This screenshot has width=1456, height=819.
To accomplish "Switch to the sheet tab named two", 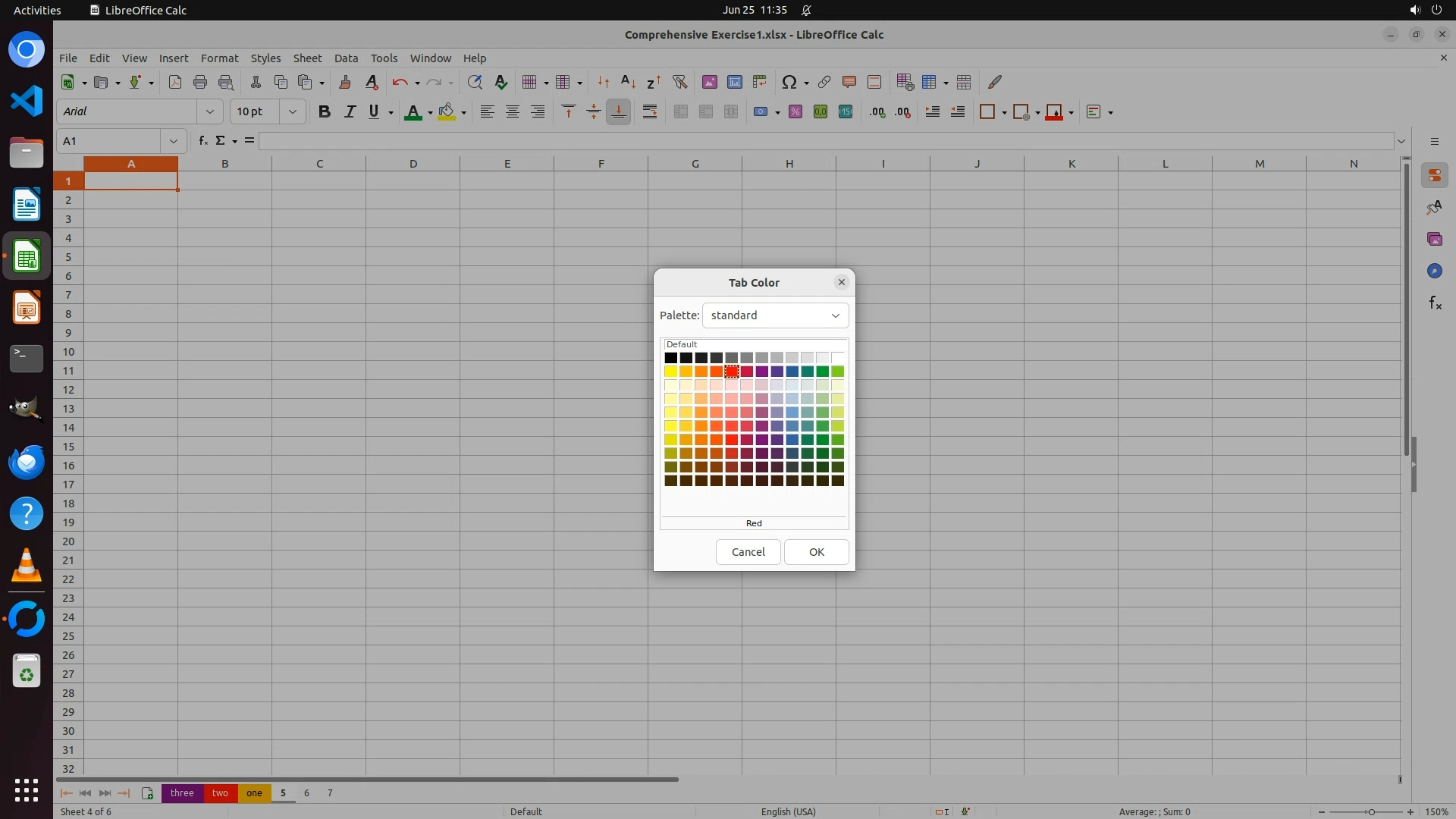I will 220,793.
